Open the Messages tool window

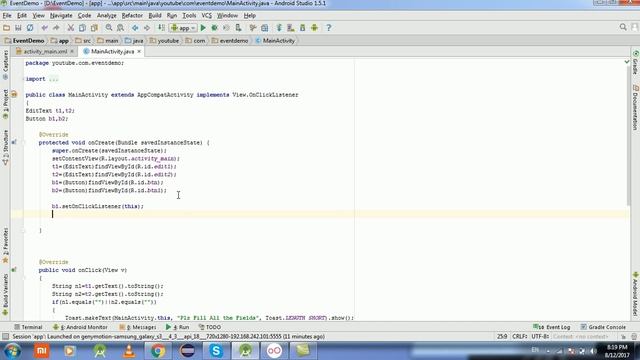(x=138, y=327)
